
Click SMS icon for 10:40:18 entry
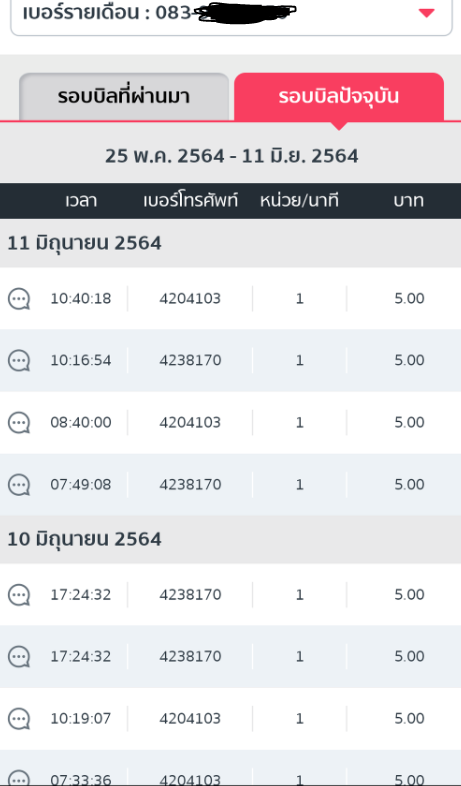tap(19, 299)
